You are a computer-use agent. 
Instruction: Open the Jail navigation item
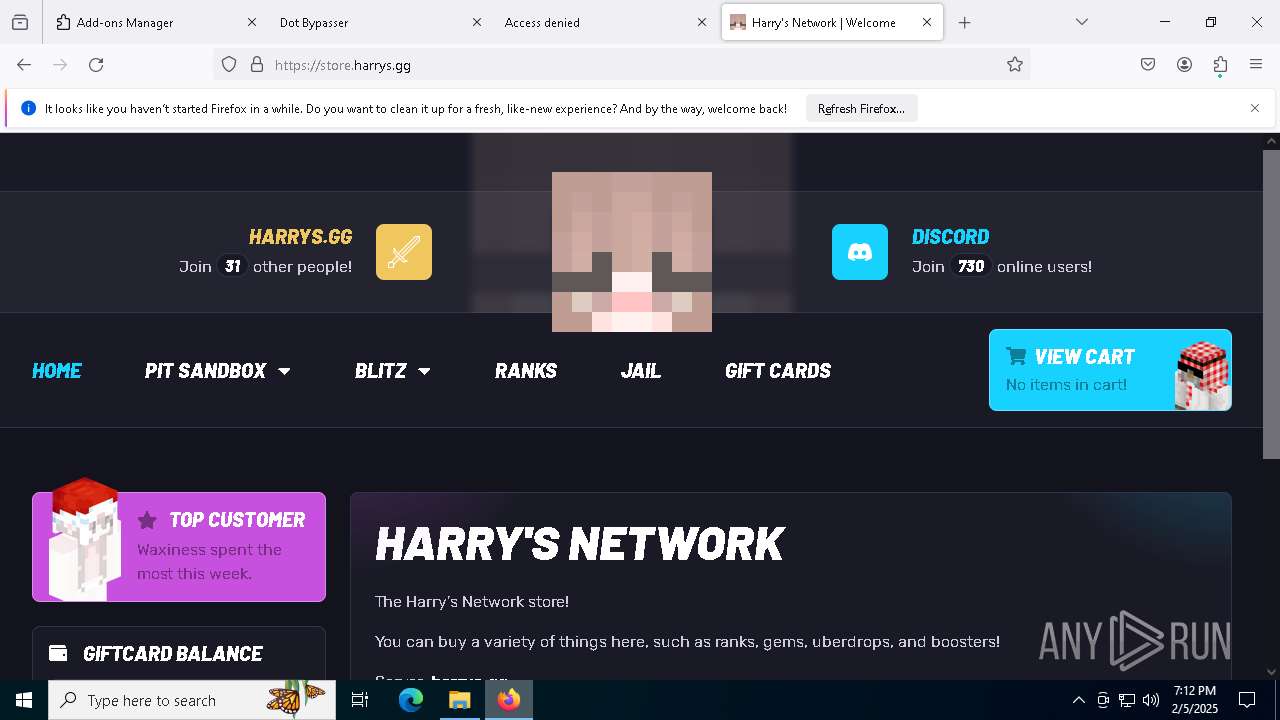click(x=641, y=371)
